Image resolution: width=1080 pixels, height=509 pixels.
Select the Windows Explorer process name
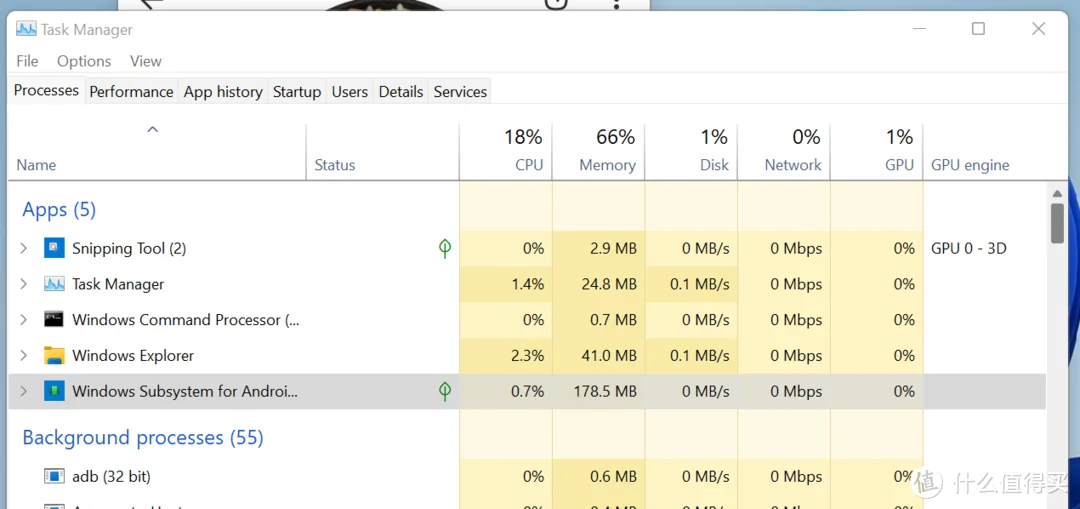(133, 355)
